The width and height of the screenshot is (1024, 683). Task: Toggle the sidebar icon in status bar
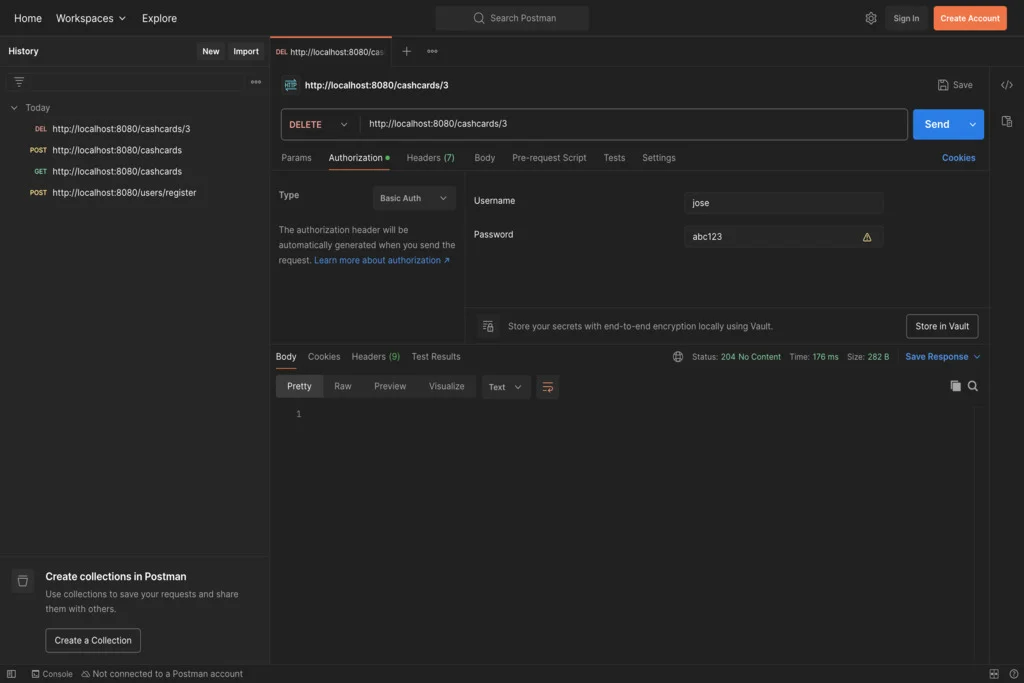[x=12, y=674]
